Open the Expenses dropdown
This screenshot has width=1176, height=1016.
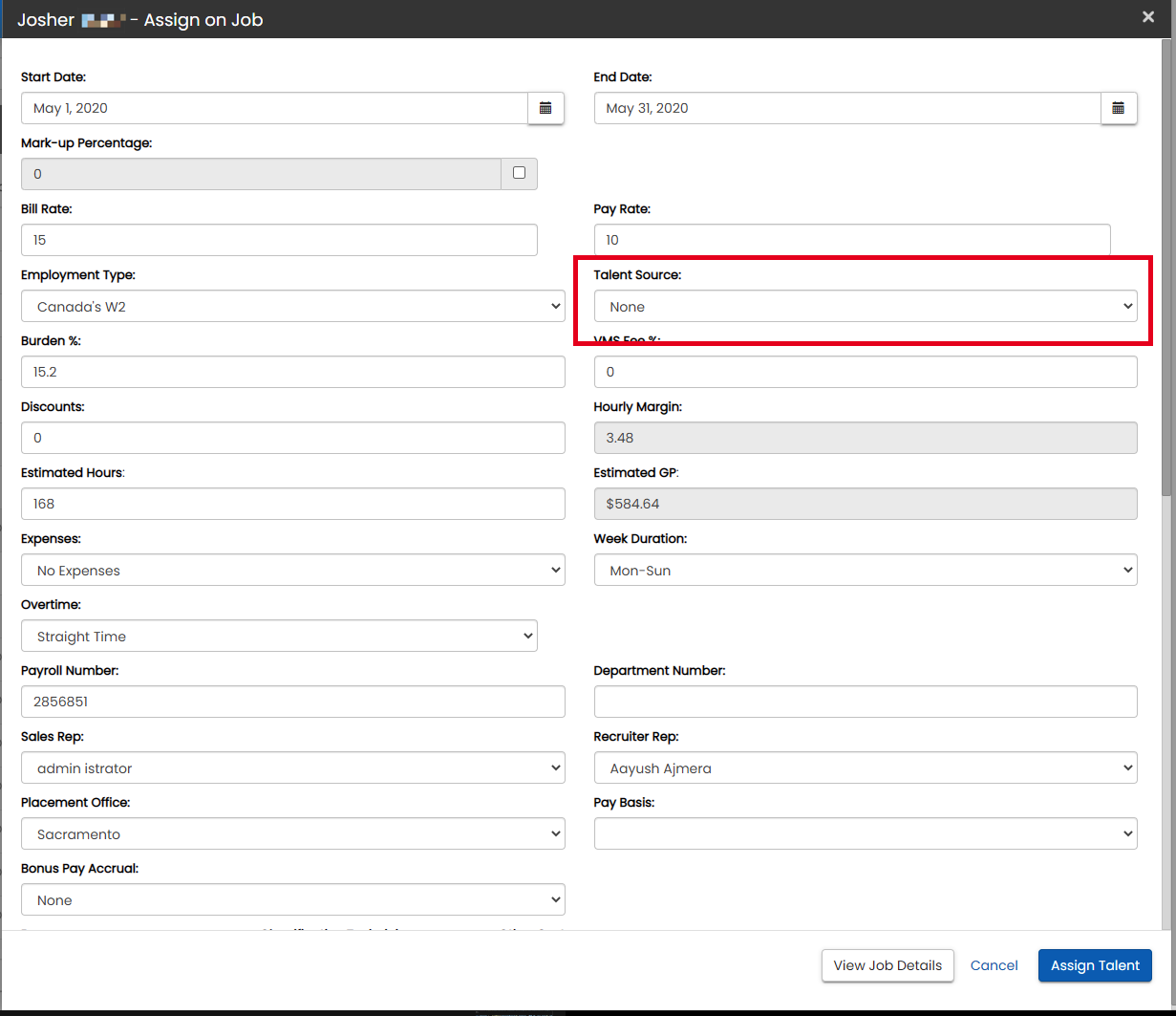click(292, 571)
